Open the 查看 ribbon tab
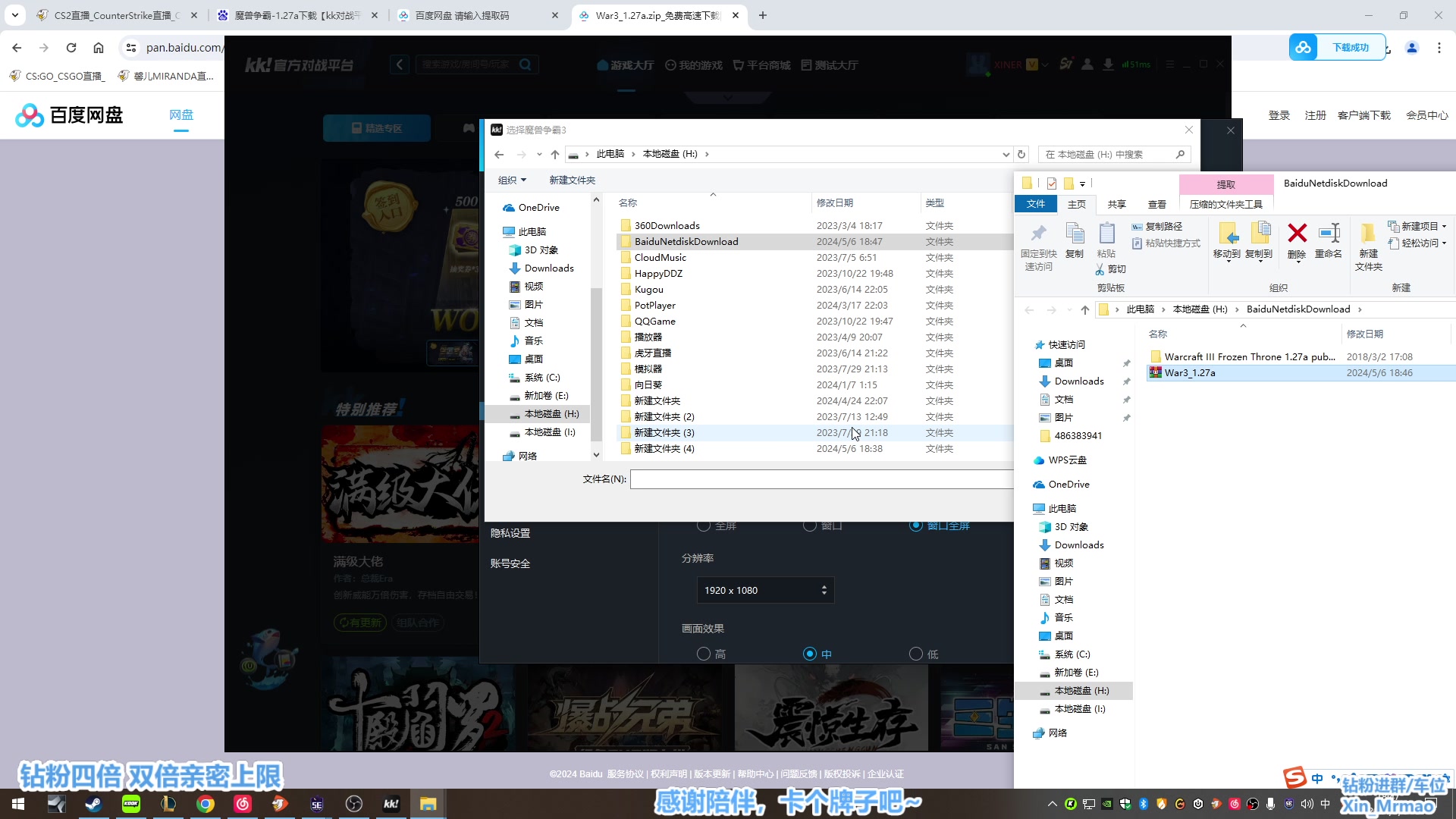The width and height of the screenshot is (1456, 819). point(1157,204)
